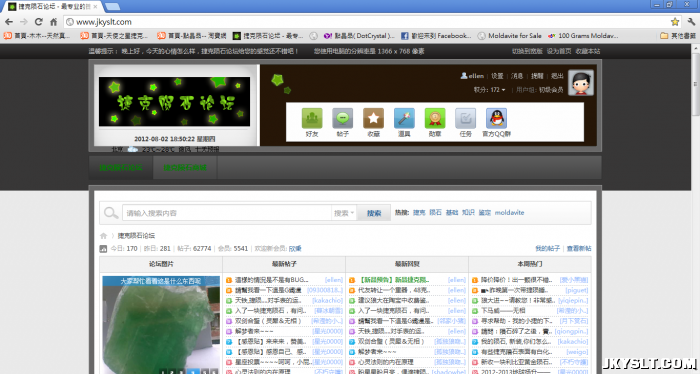This screenshot has width=700, height=374.
Task: Click the browser forward arrow
Action: coord(24,21)
